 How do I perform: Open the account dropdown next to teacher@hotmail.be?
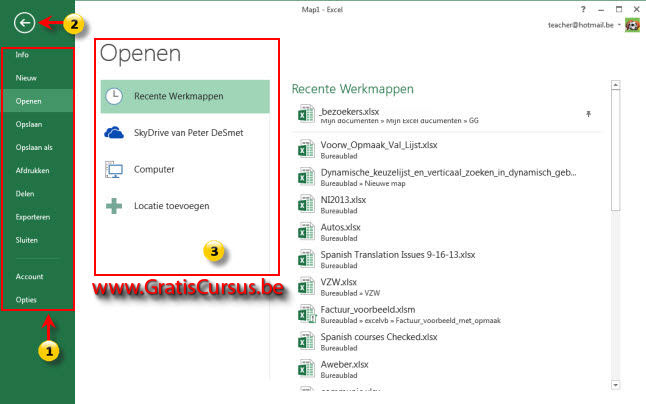coord(619,25)
